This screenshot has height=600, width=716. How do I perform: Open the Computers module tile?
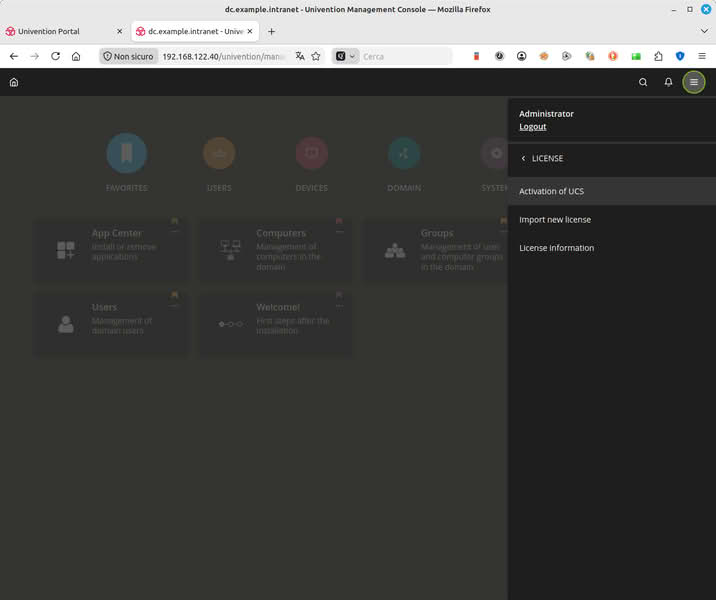[x=276, y=249]
